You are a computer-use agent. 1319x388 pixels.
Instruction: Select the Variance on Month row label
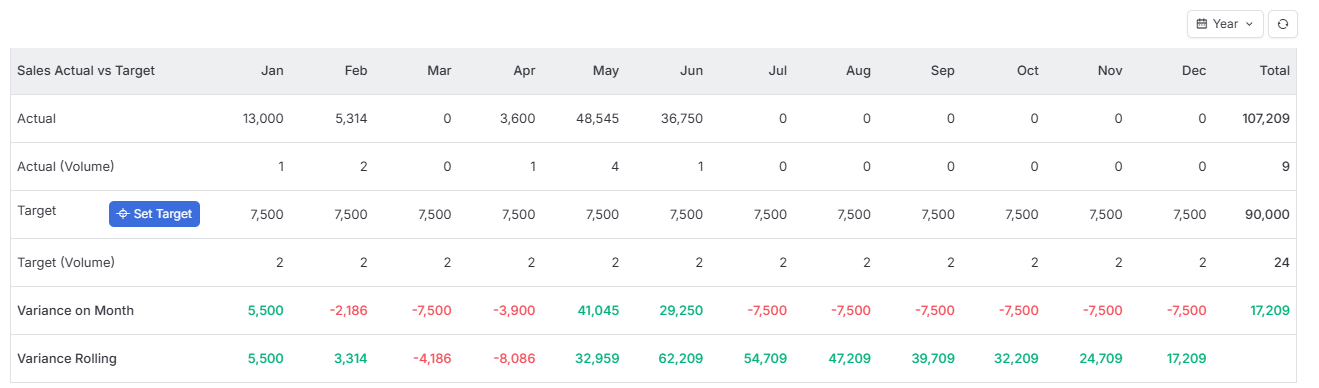pos(75,311)
